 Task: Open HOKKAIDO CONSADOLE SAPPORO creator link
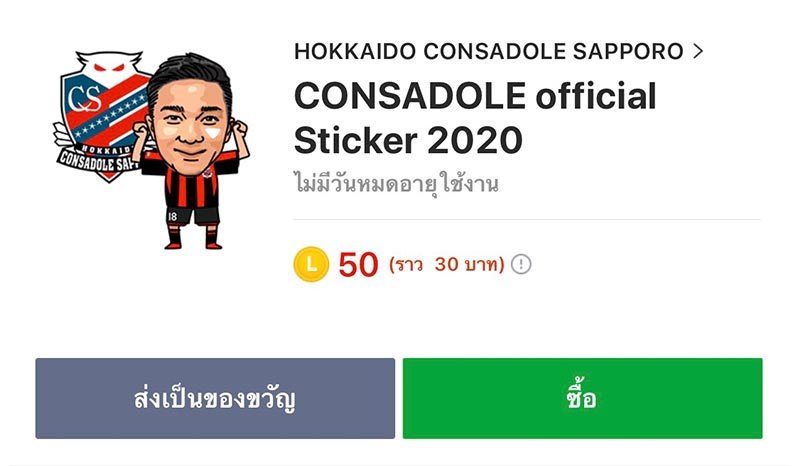(x=489, y=51)
